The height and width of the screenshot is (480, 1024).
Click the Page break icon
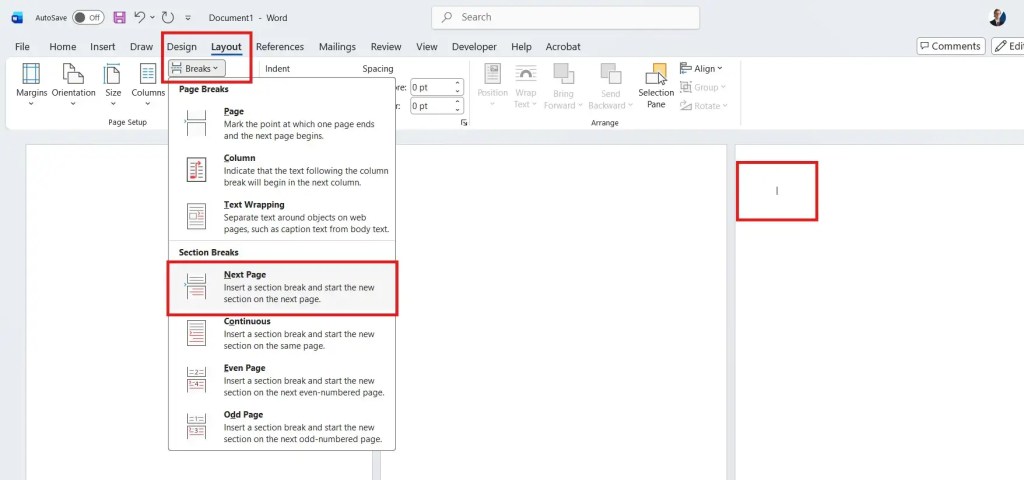[x=195, y=123]
